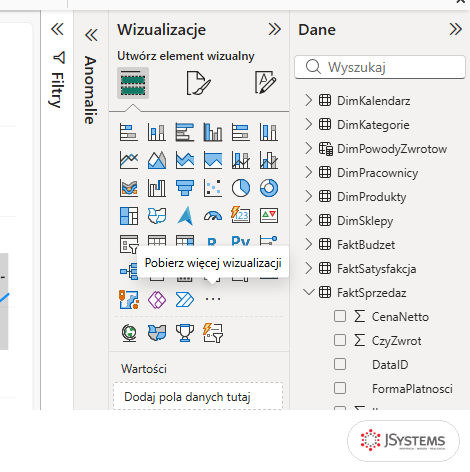Open the Format visual tab
The image size is (470, 472).
pos(198,83)
